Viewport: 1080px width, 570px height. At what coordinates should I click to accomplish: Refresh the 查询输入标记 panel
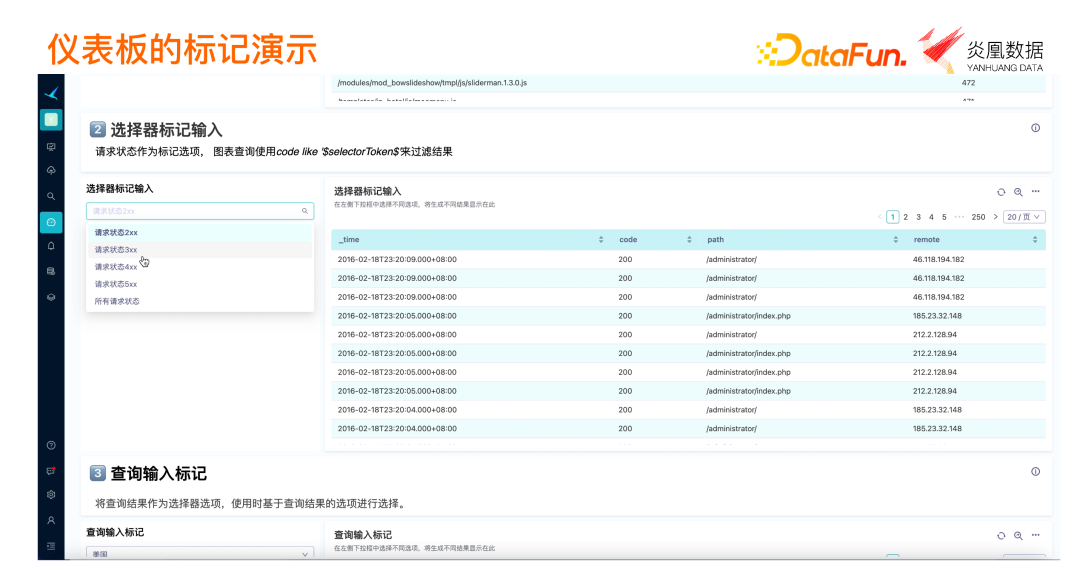[1001, 536]
